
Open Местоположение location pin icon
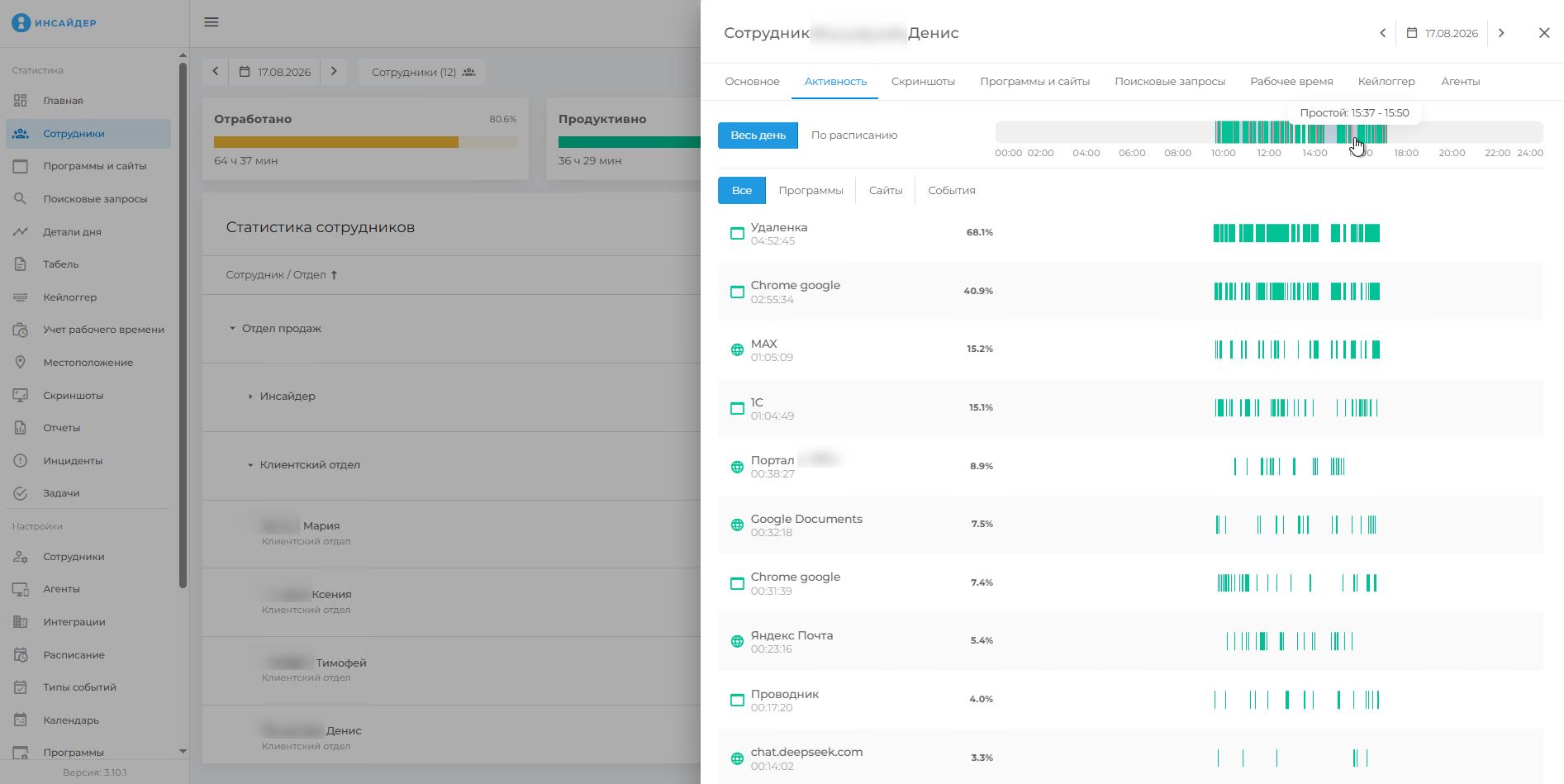(21, 362)
